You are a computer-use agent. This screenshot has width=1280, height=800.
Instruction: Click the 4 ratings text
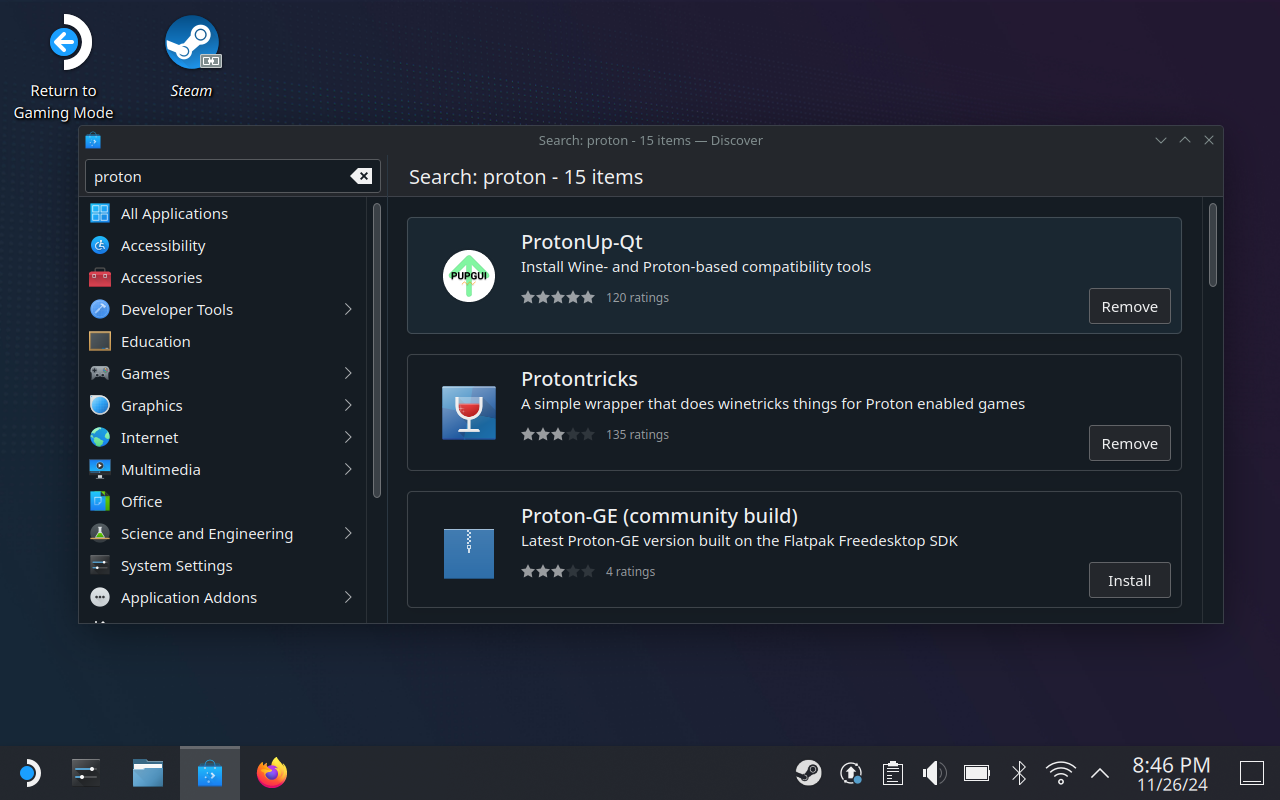630,571
